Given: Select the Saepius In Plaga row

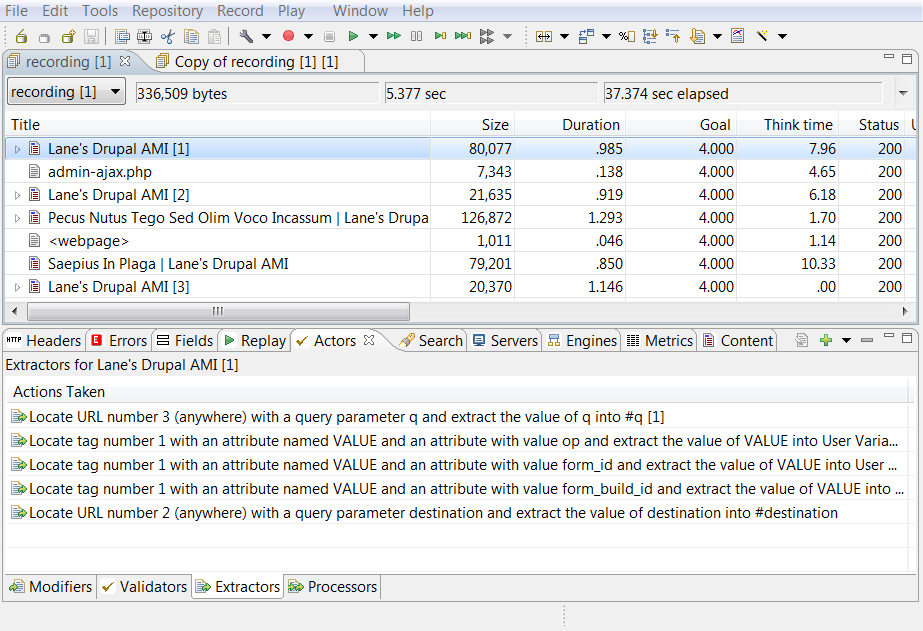Looking at the screenshot, I should pyautogui.click(x=459, y=264).
